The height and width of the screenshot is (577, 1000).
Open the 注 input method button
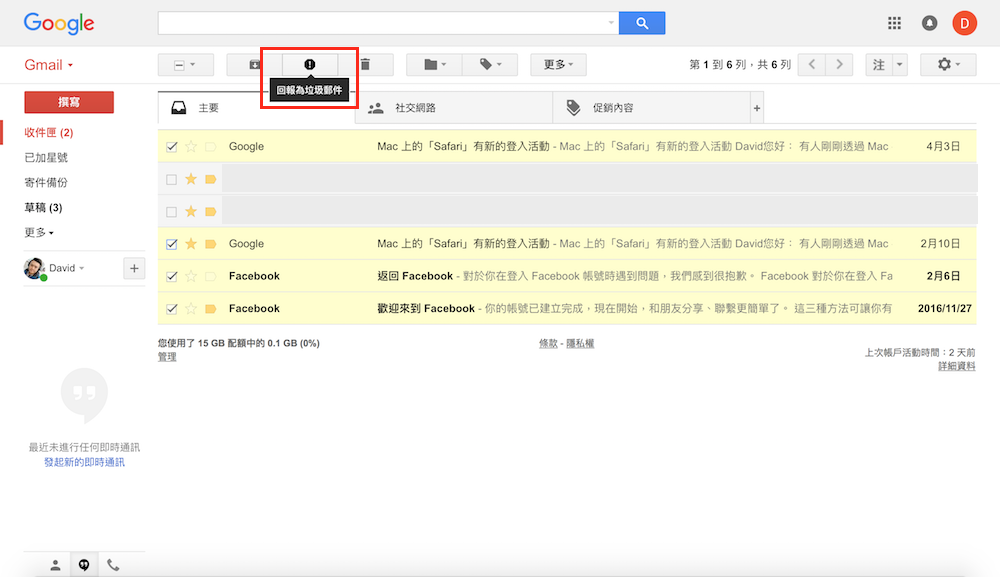click(x=879, y=64)
